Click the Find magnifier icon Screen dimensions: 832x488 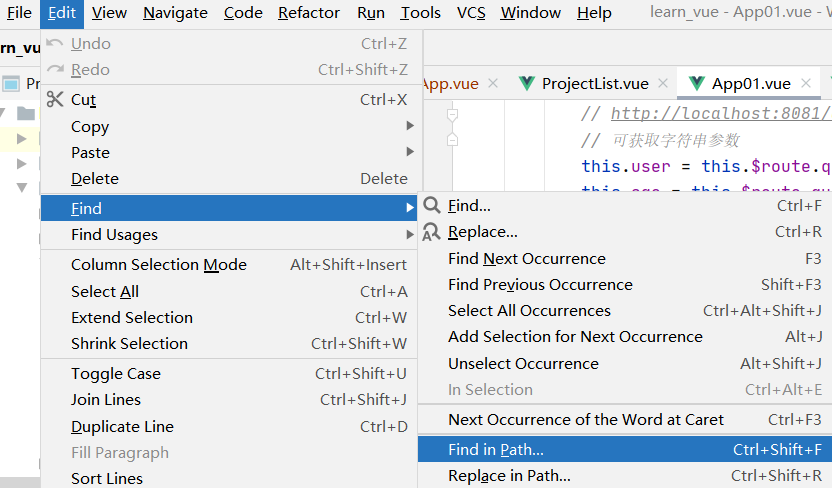click(x=432, y=206)
